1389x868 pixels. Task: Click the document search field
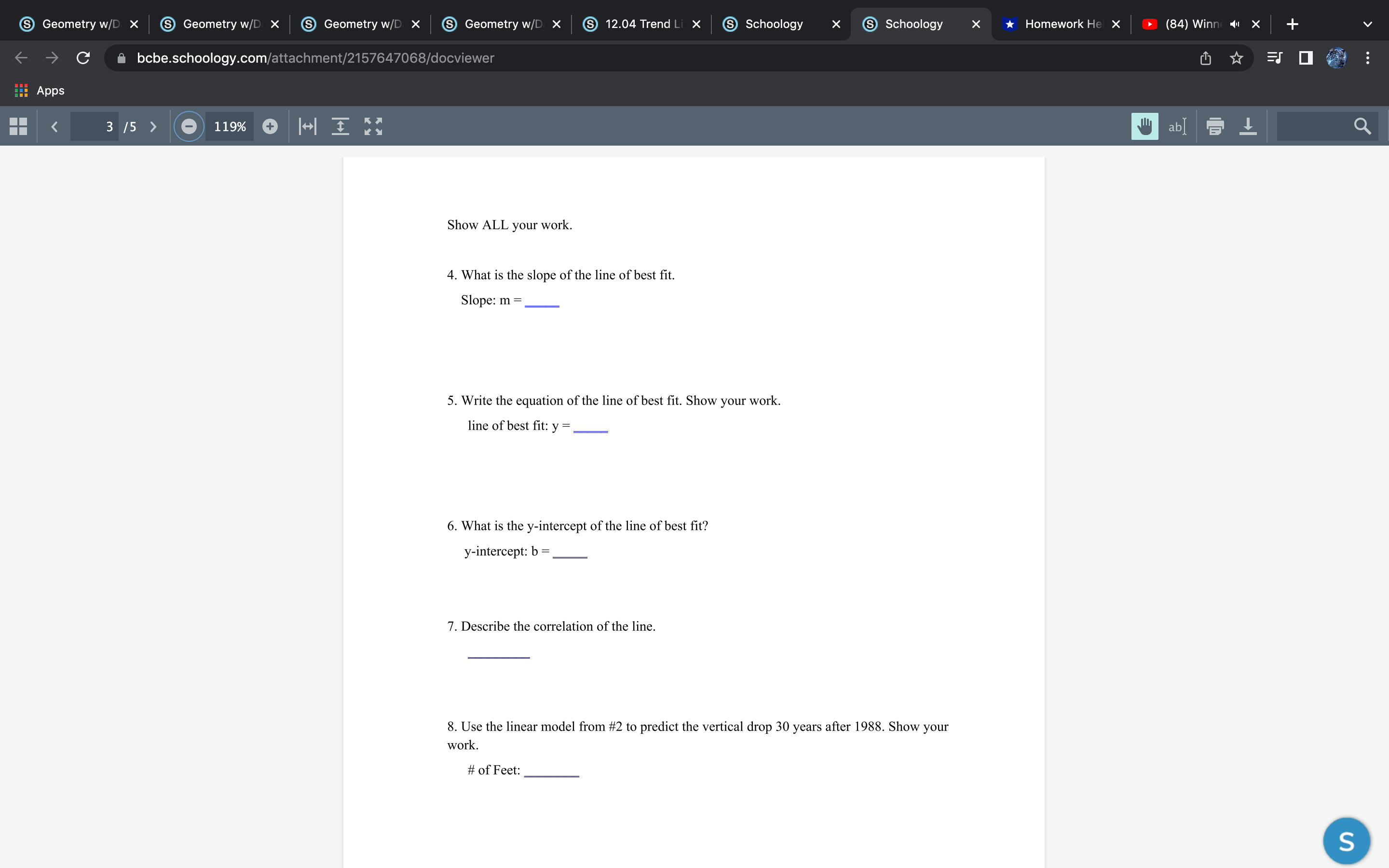[1314, 126]
